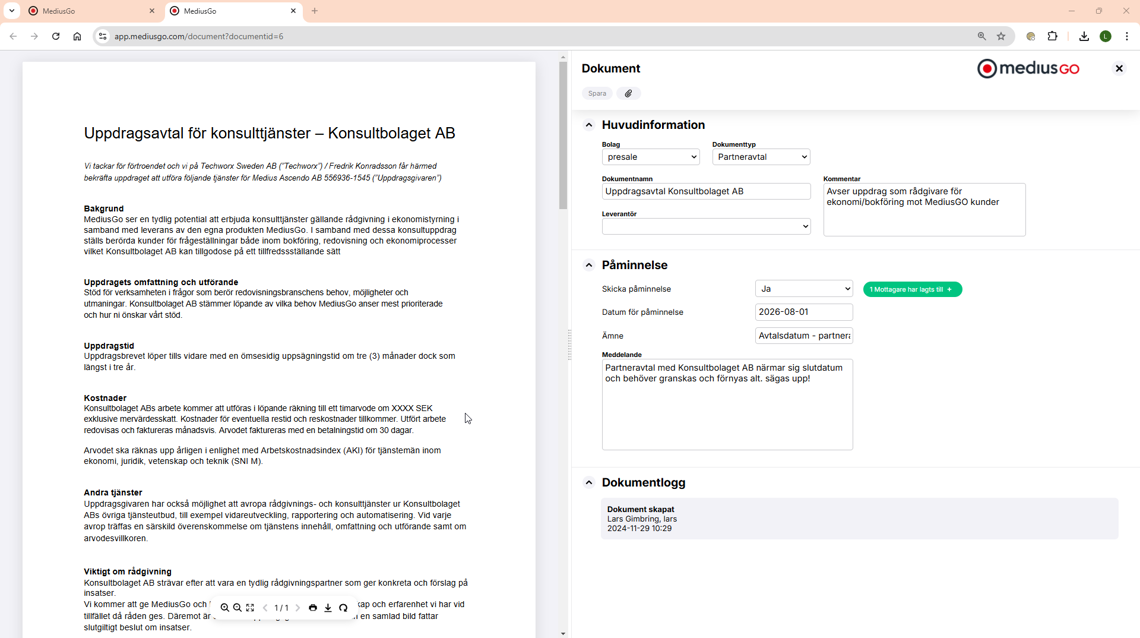Image resolution: width=1140 pixels, height=638 pixels.
Task: Click the Ämne input field
Action: 803,336
